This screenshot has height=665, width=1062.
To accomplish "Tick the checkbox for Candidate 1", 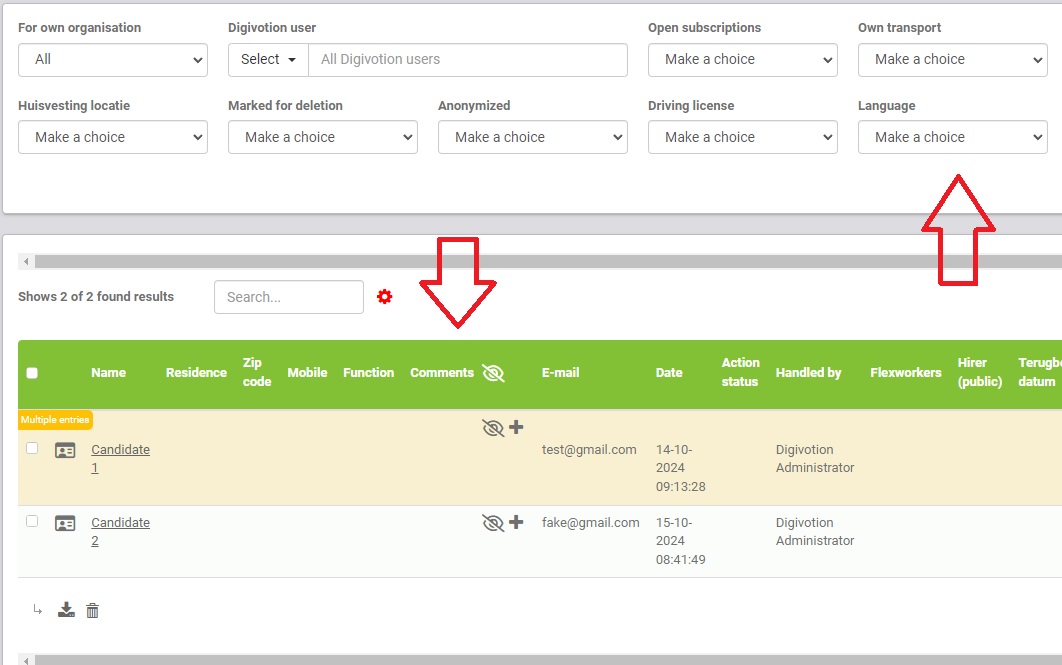I will [x=32, y=448].
